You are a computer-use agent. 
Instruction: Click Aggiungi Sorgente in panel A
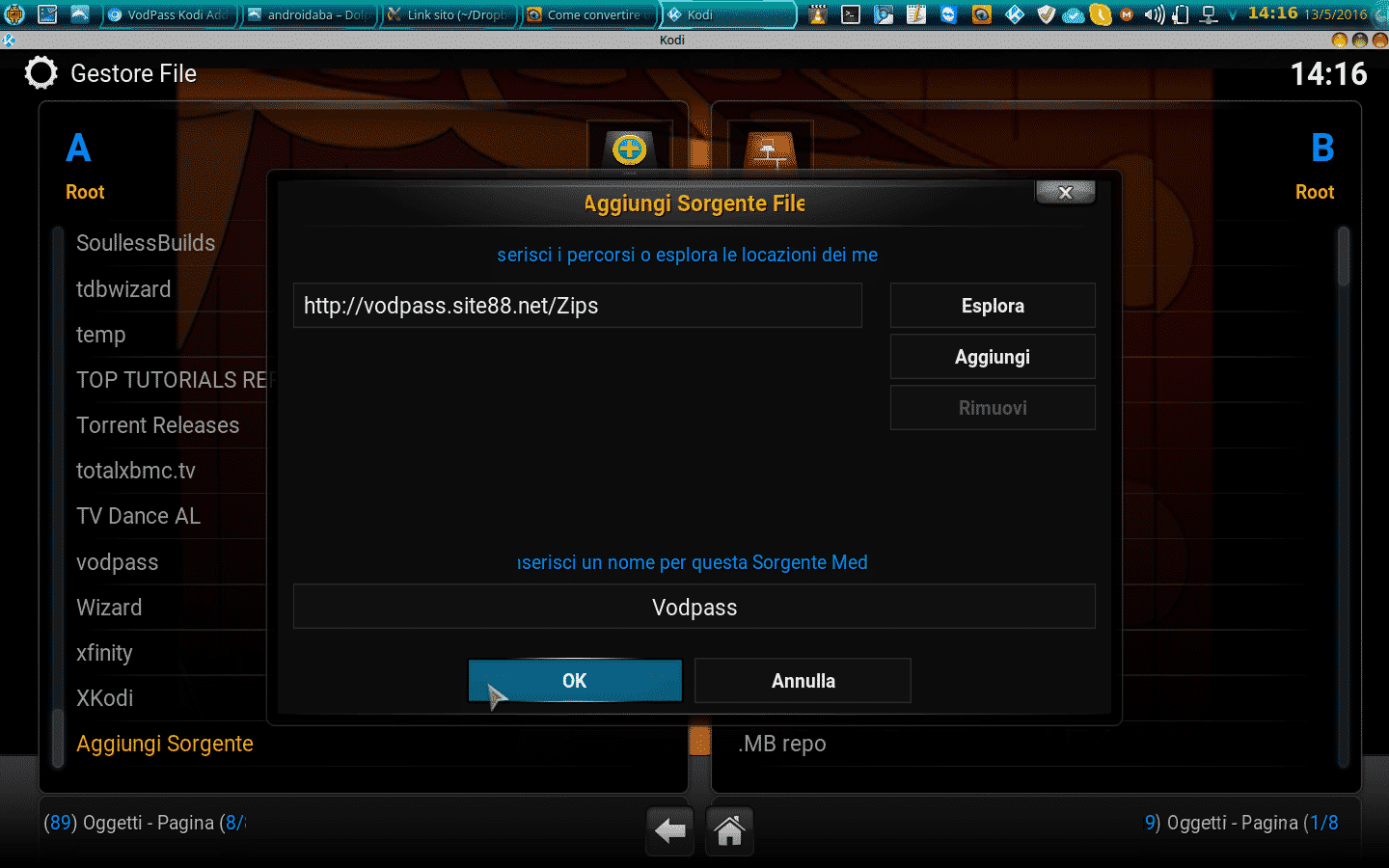[x=165, y=744]
